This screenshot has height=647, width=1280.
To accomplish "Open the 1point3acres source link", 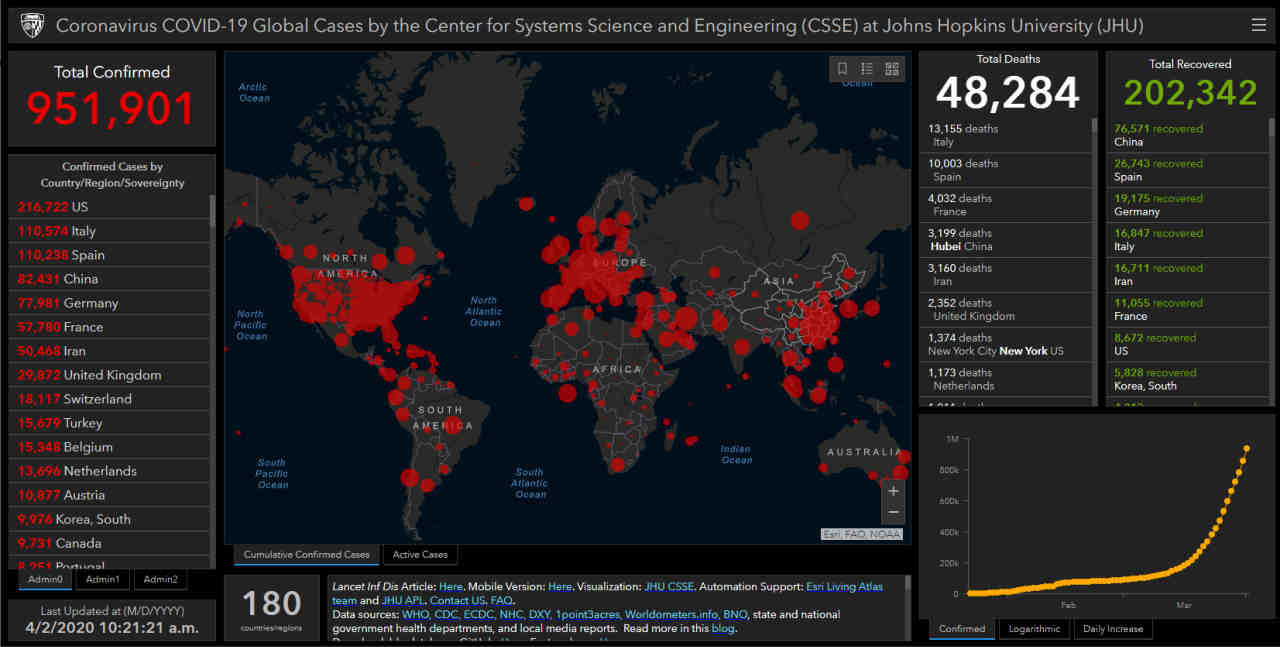I will coord(588,614).
